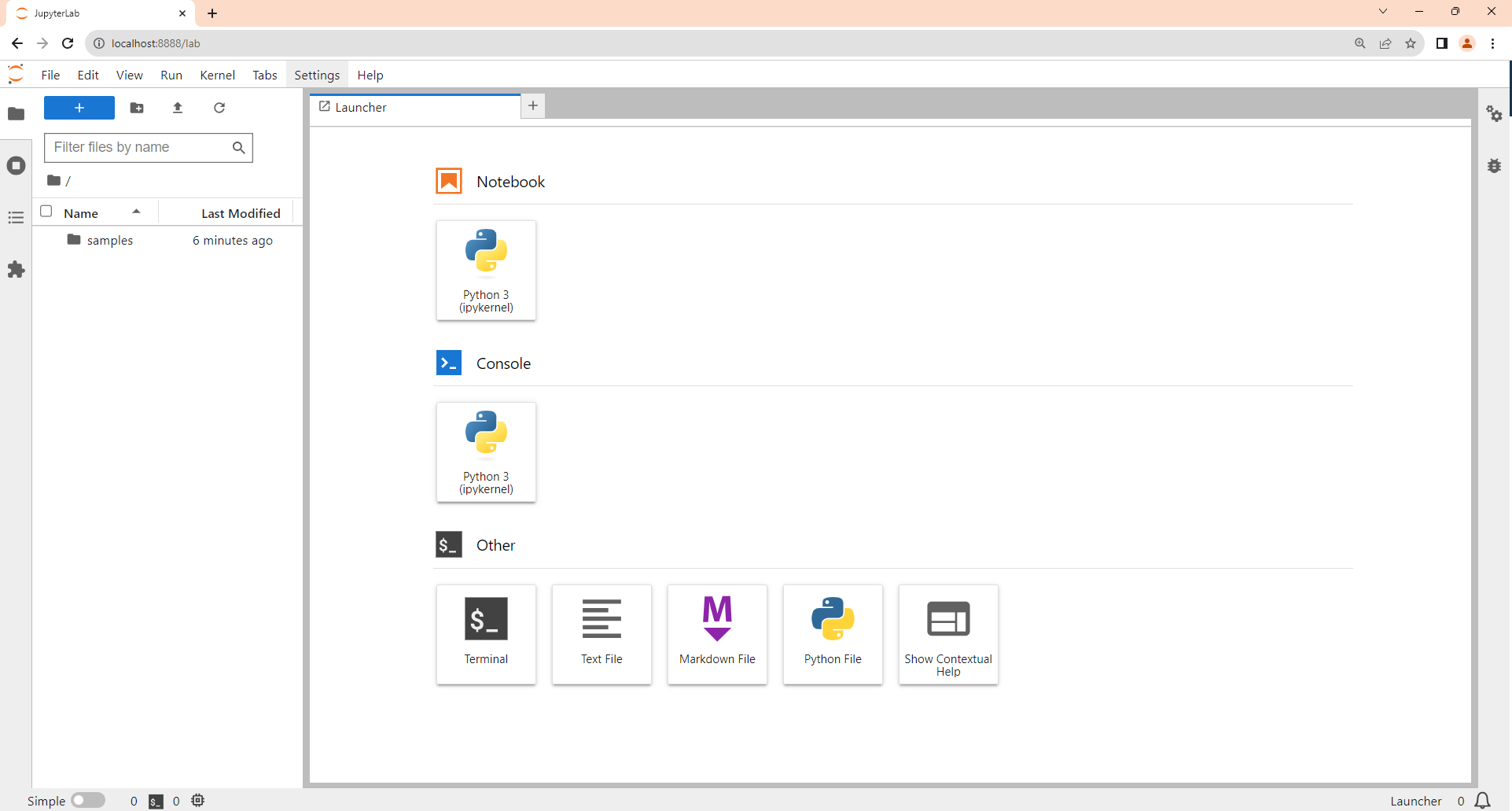Upload files using the upload arrow icon
Image resolution: width=1512 pixels, height=811 pixels.
[178, 108]
